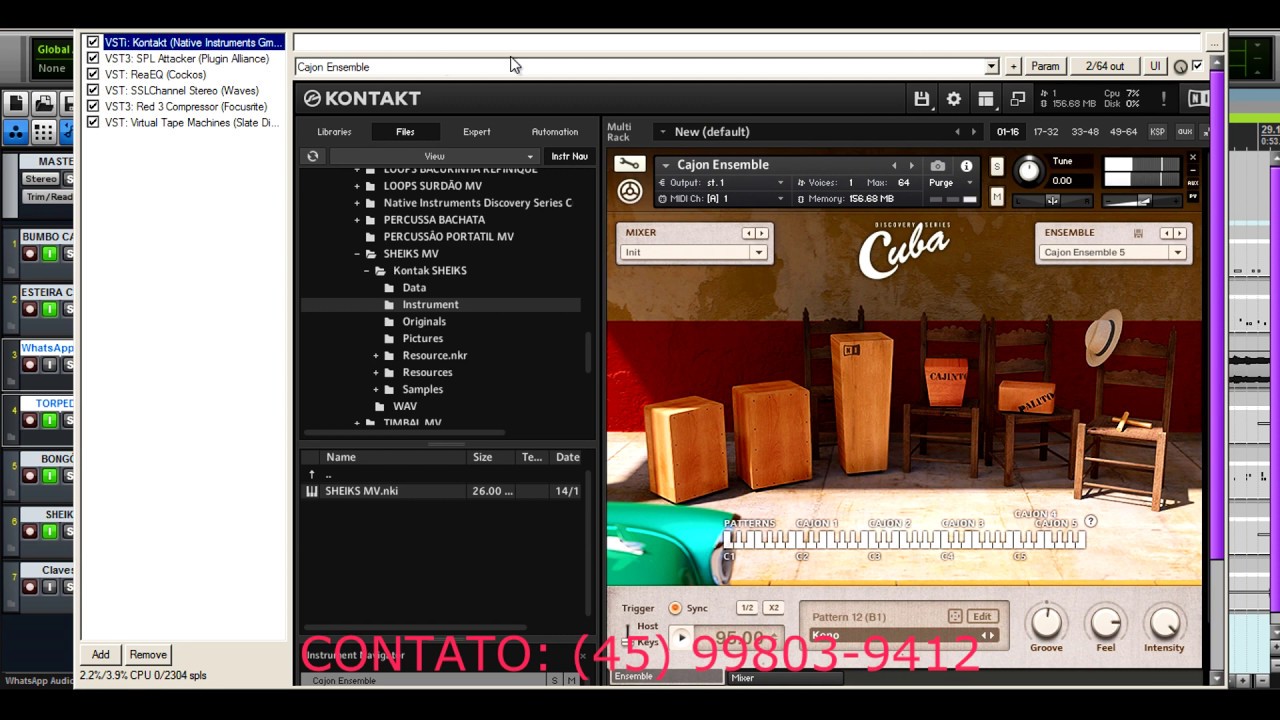Viewport: 1280px width, 720px height.
Task: Click the 2/64 out button
Action: pyautogui.click(x=1104, y=67)
